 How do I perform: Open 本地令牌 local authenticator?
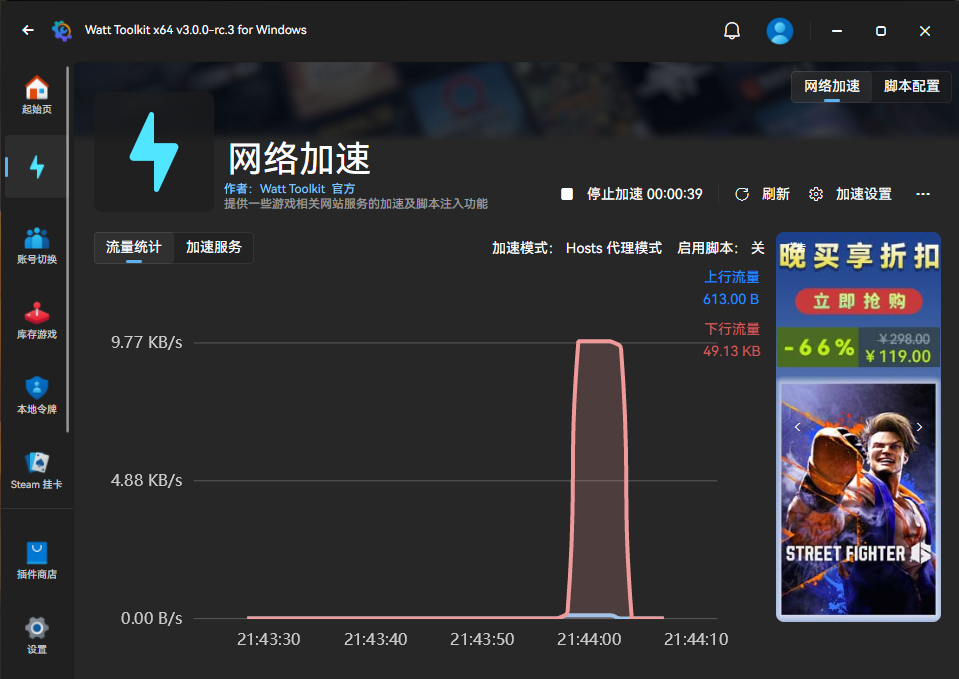coord(37,396)
